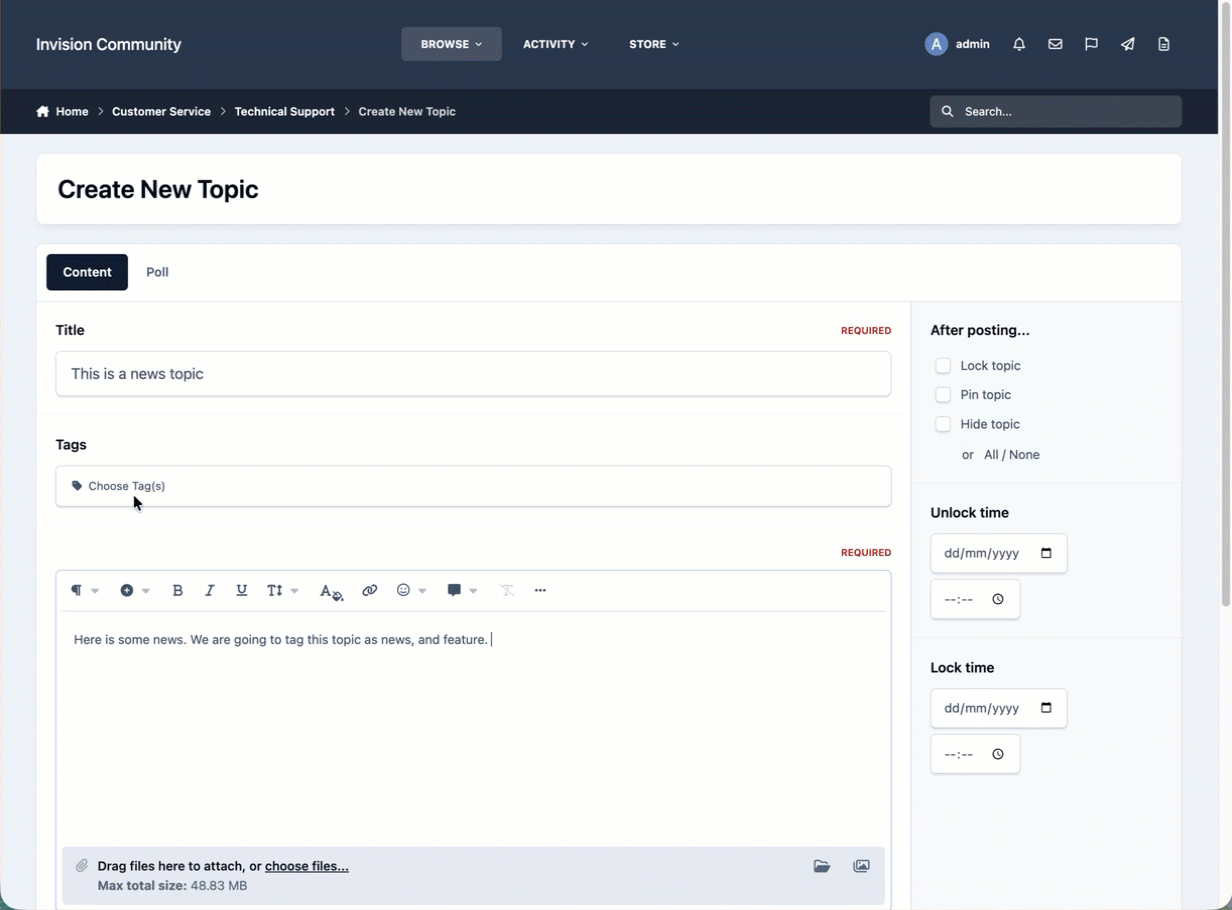
Task: Open the reports flag icon in header
Action: coord(1091,44)
